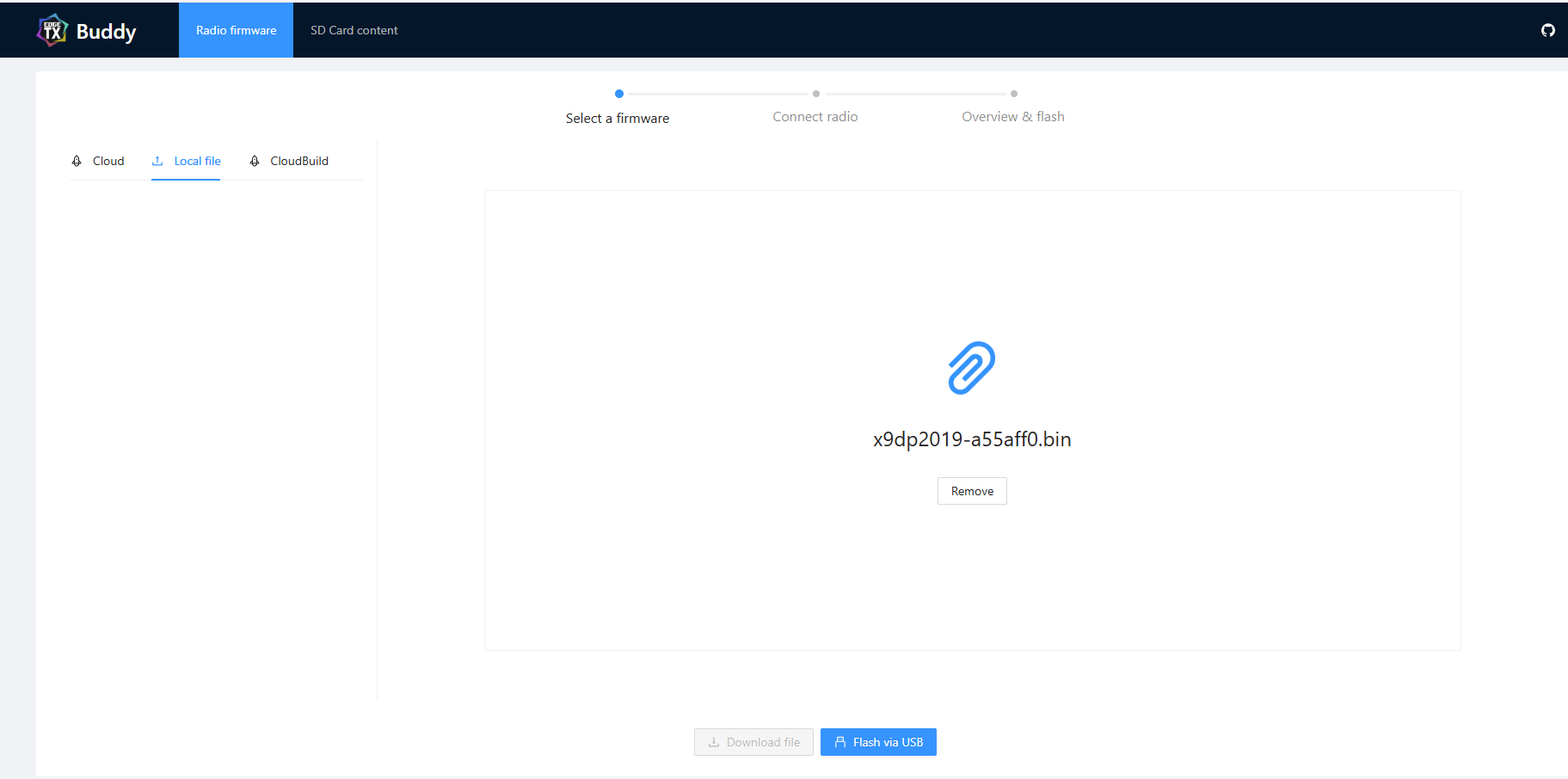Click the disabled Download file button
1568x779 pixels.
click(753, 741)
